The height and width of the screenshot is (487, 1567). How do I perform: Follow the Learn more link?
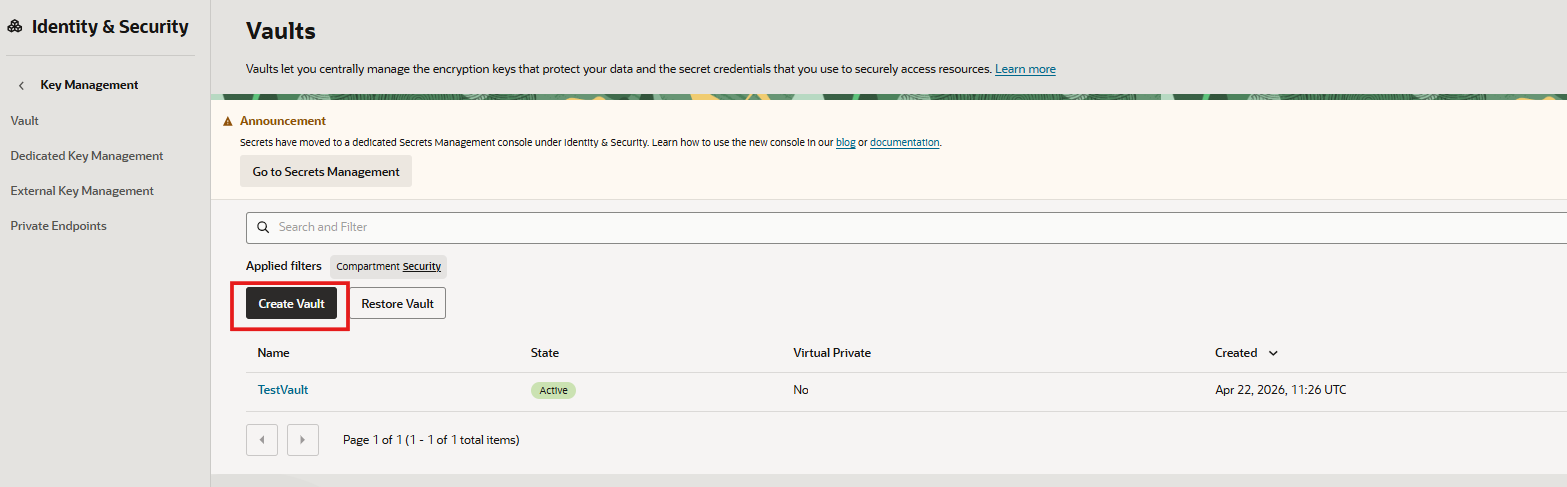[1025, 69]
